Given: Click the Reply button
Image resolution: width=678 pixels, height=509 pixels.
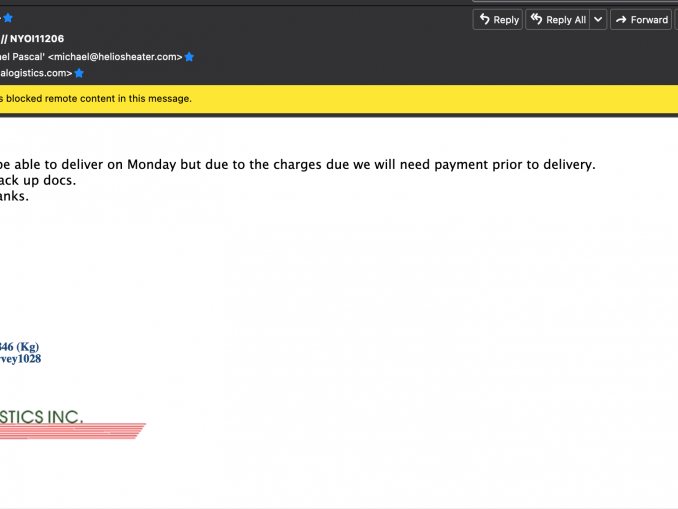Looking at the screenshot, I should tap(497, 19).
